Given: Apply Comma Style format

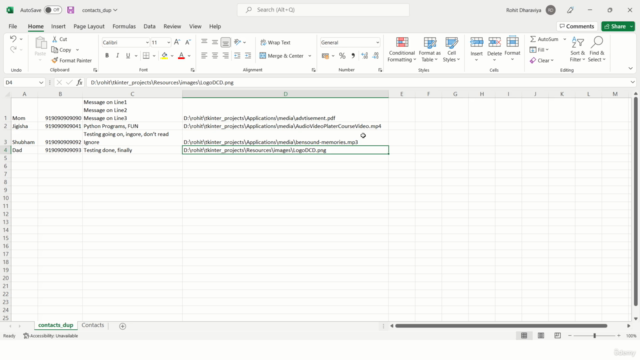Looking at the screenshot, I should (353, 56).
